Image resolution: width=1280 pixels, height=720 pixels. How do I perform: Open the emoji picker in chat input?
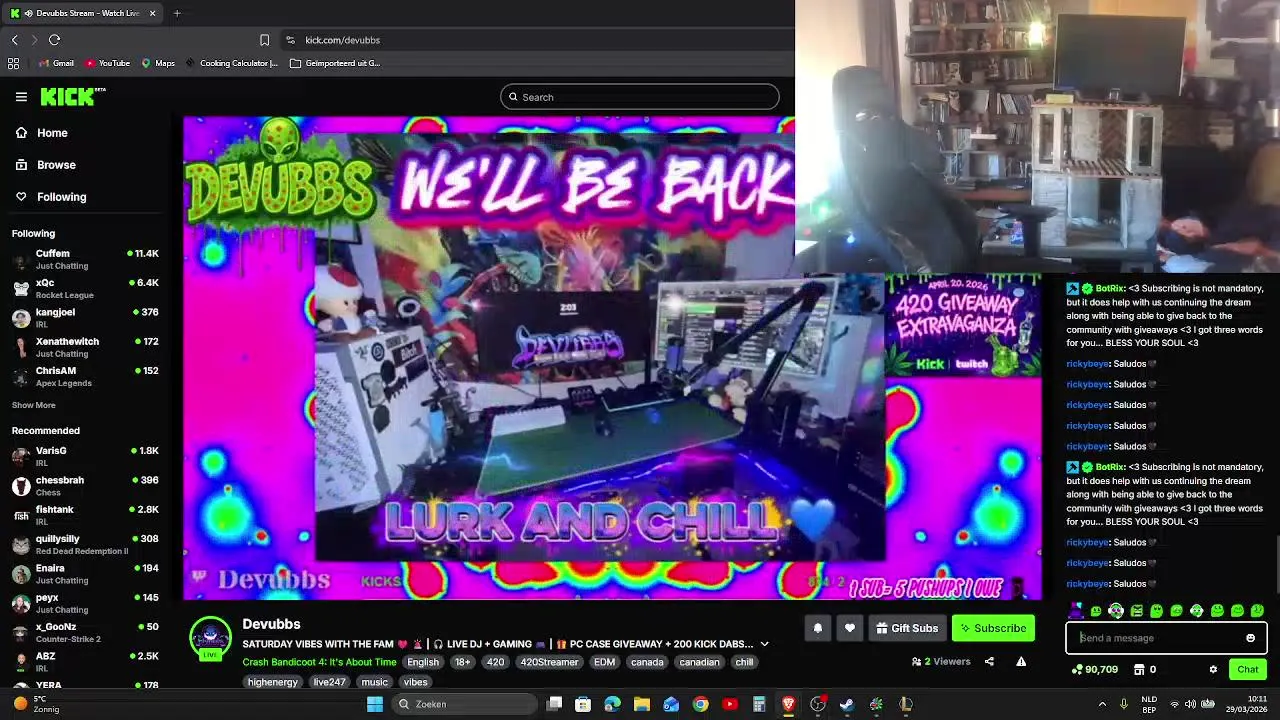tap(1250, 638)
